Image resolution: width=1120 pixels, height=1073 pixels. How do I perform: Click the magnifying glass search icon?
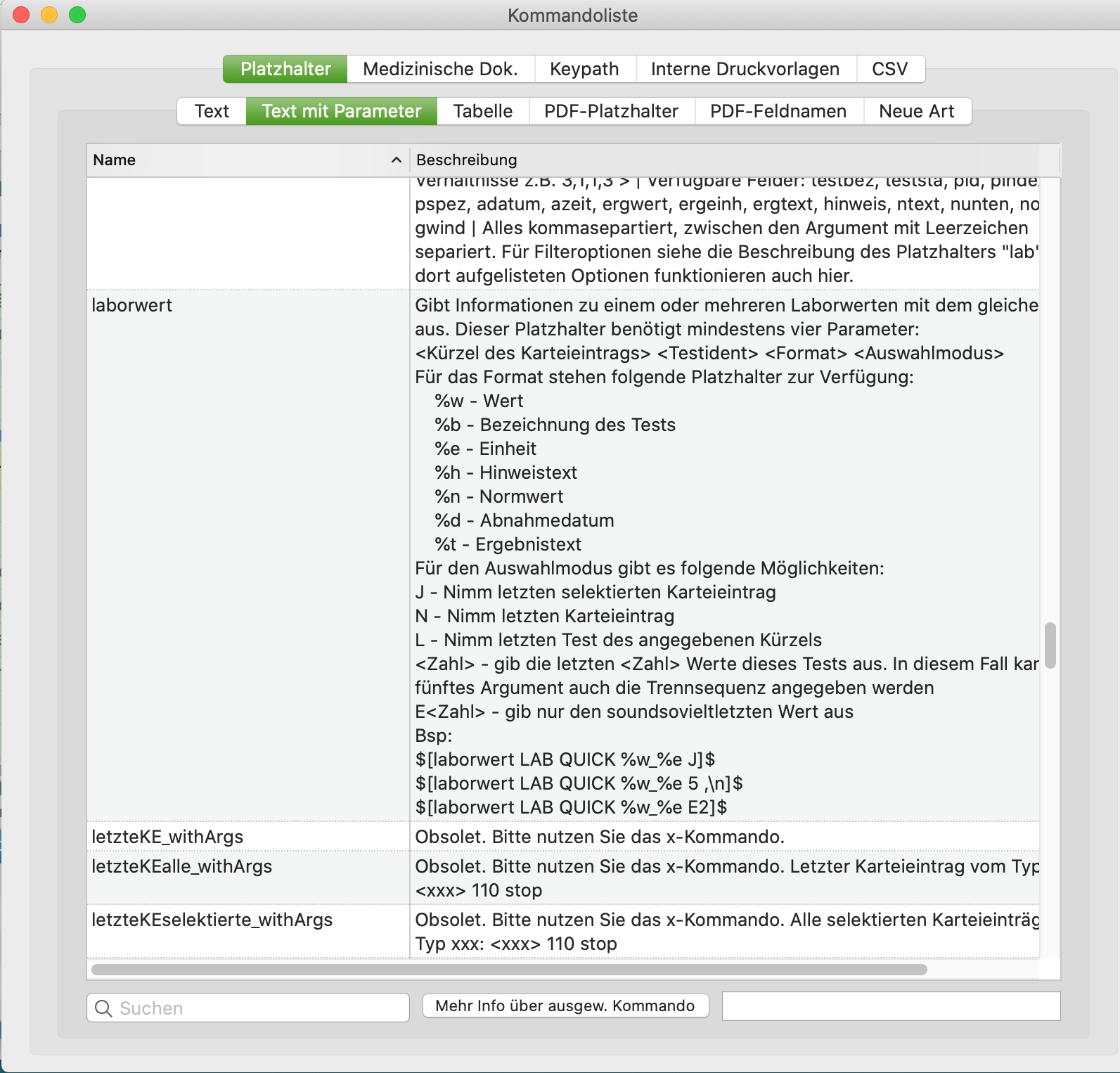pyautogui.click(x=103, y=1008)
